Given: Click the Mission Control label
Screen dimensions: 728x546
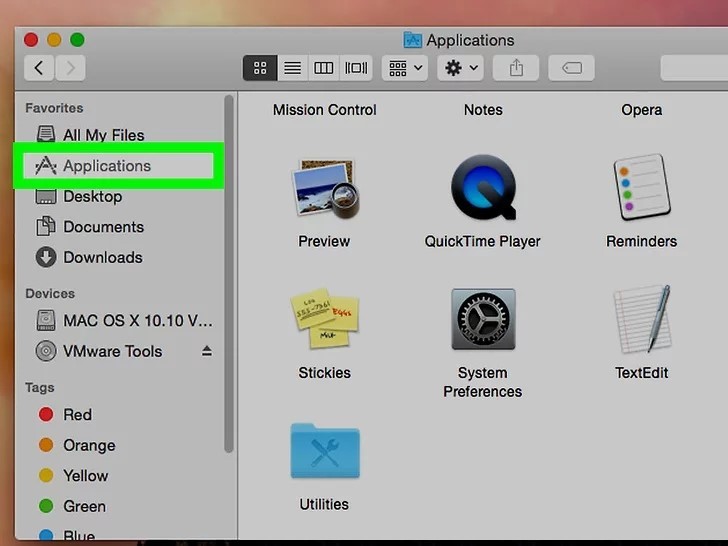Looking at the screenshot, I should pos(325,110).
